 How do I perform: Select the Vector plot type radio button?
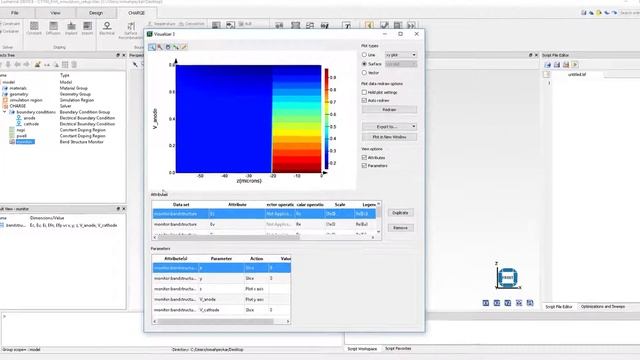364,73
